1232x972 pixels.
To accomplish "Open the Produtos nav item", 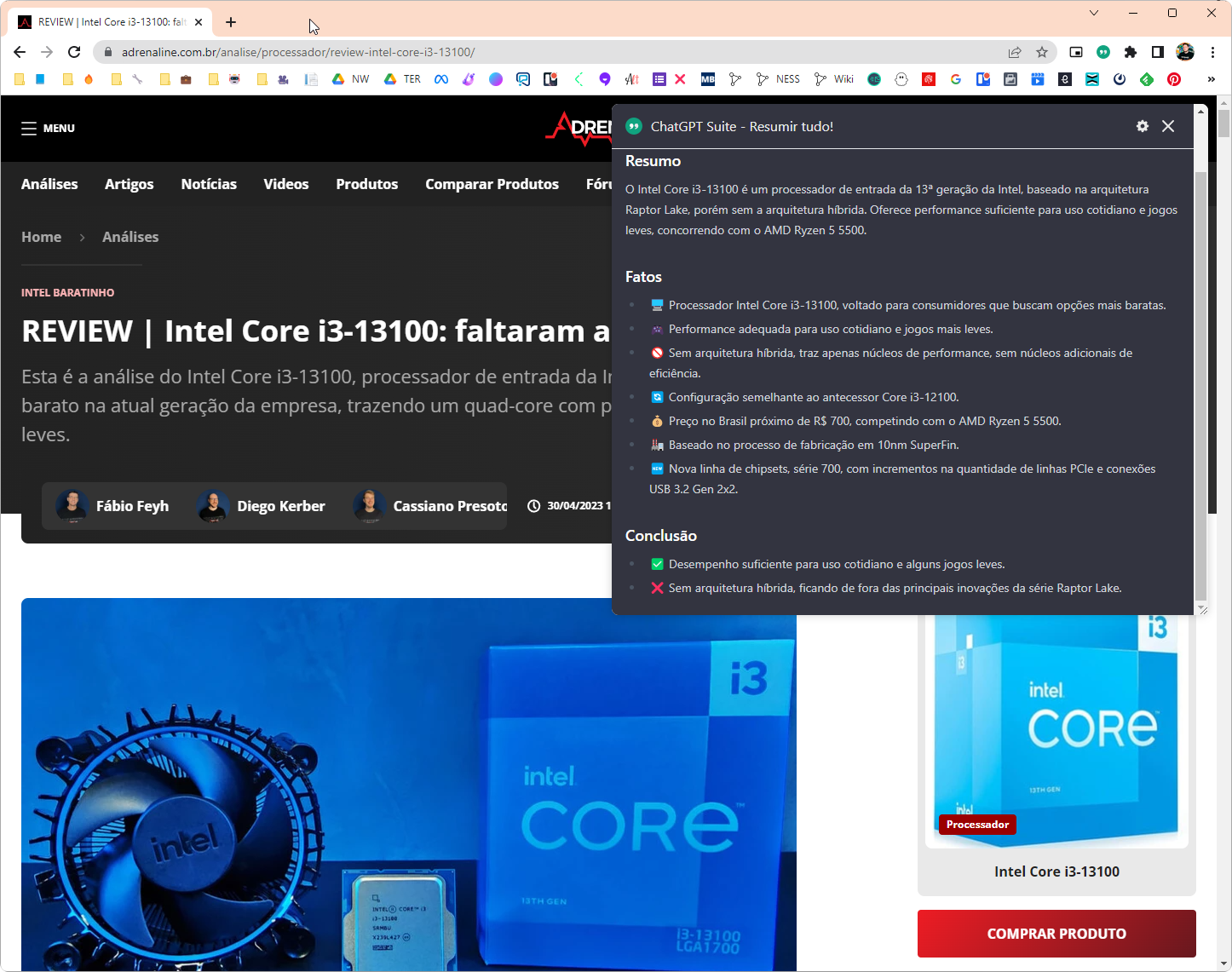I will coord(367,184).
